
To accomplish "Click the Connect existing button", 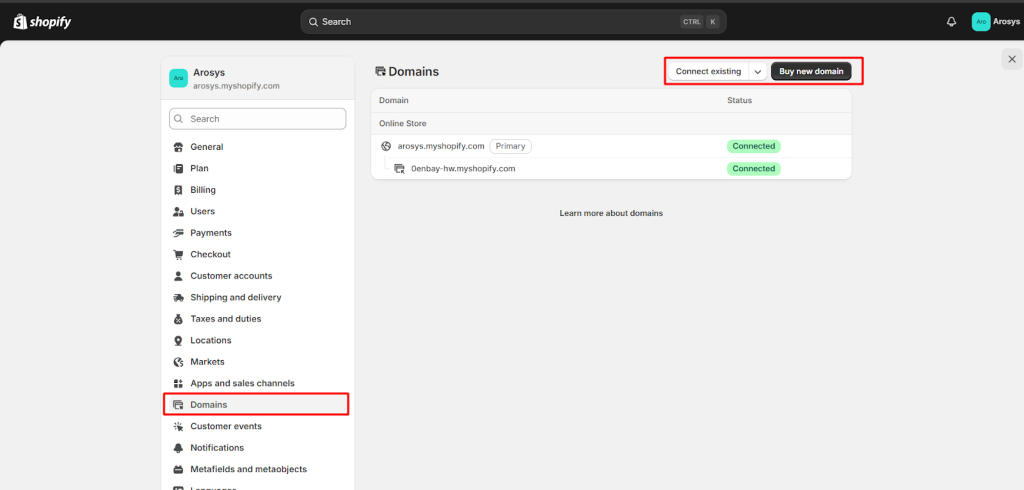I will (x=708, y=72).
